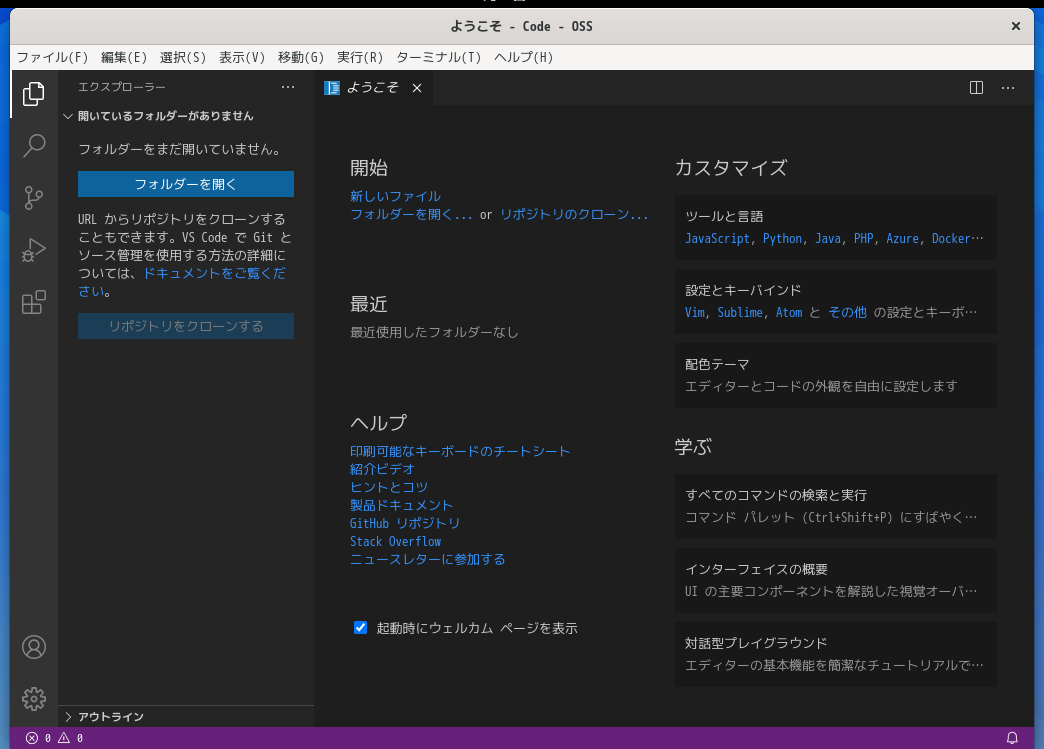Open the 実行(R) menu
This screenshot has width=1044, height=749.
point(360,57)
